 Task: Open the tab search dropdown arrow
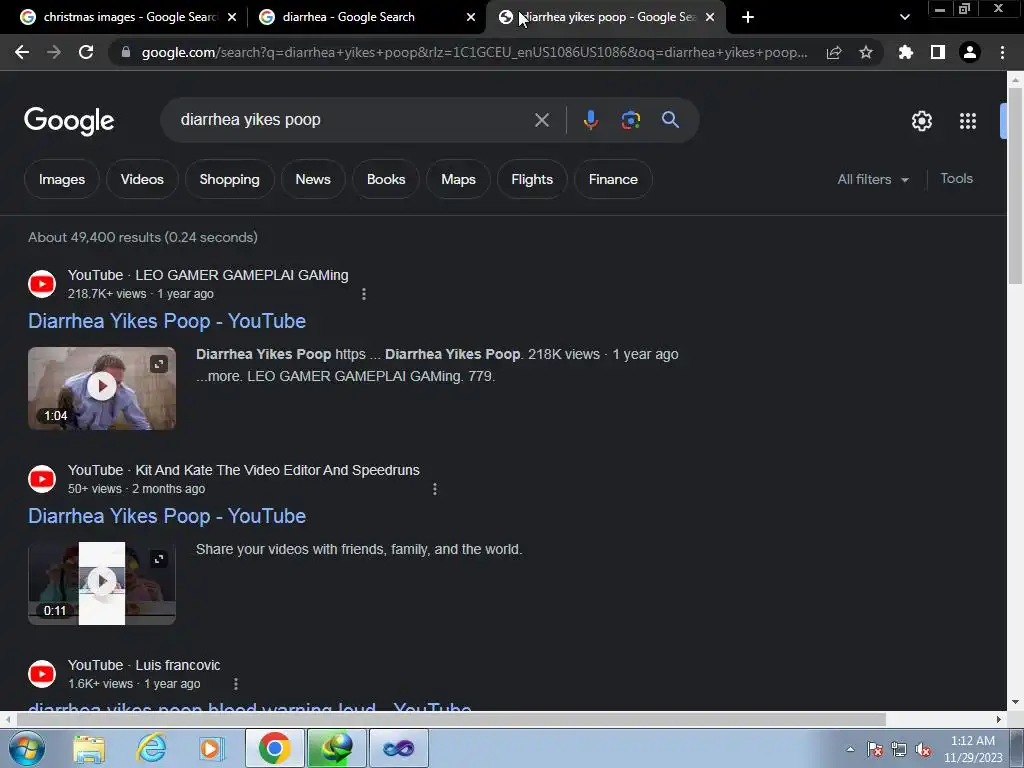pyautogui.click(x=904, y=18)
